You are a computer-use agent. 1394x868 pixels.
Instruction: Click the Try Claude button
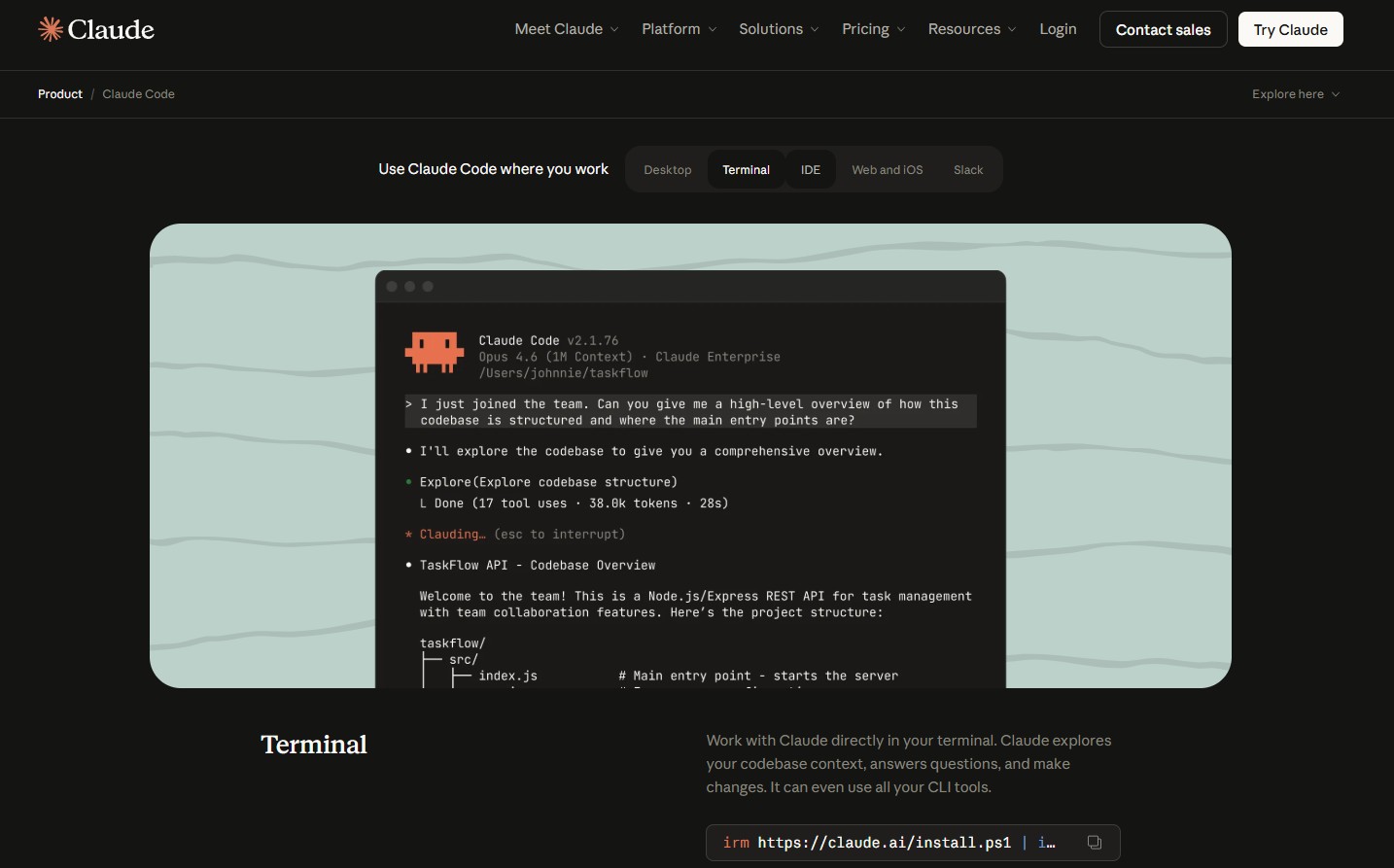1290,29
